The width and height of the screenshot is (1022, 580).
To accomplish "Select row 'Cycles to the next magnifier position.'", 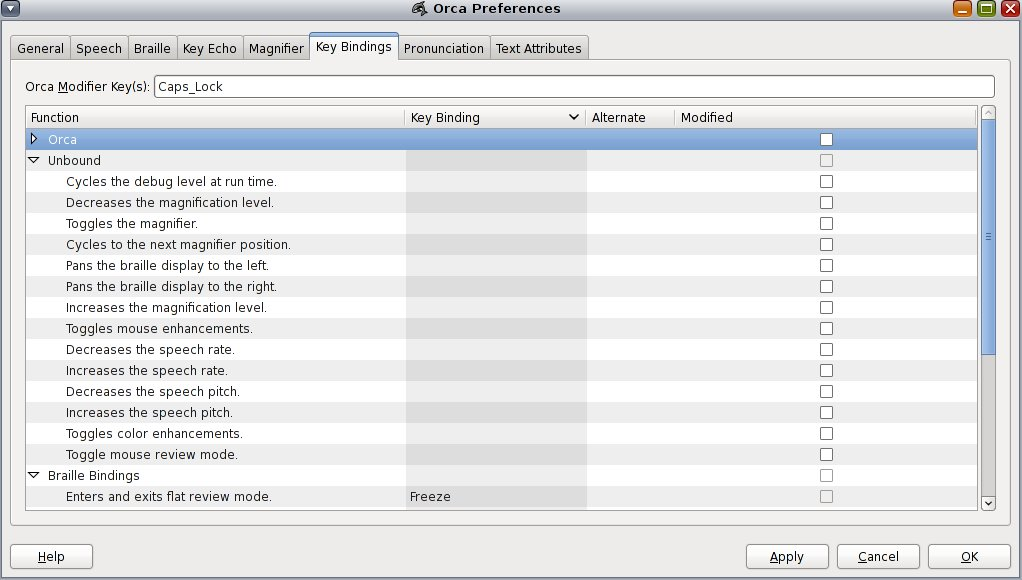I will (502, 244).
